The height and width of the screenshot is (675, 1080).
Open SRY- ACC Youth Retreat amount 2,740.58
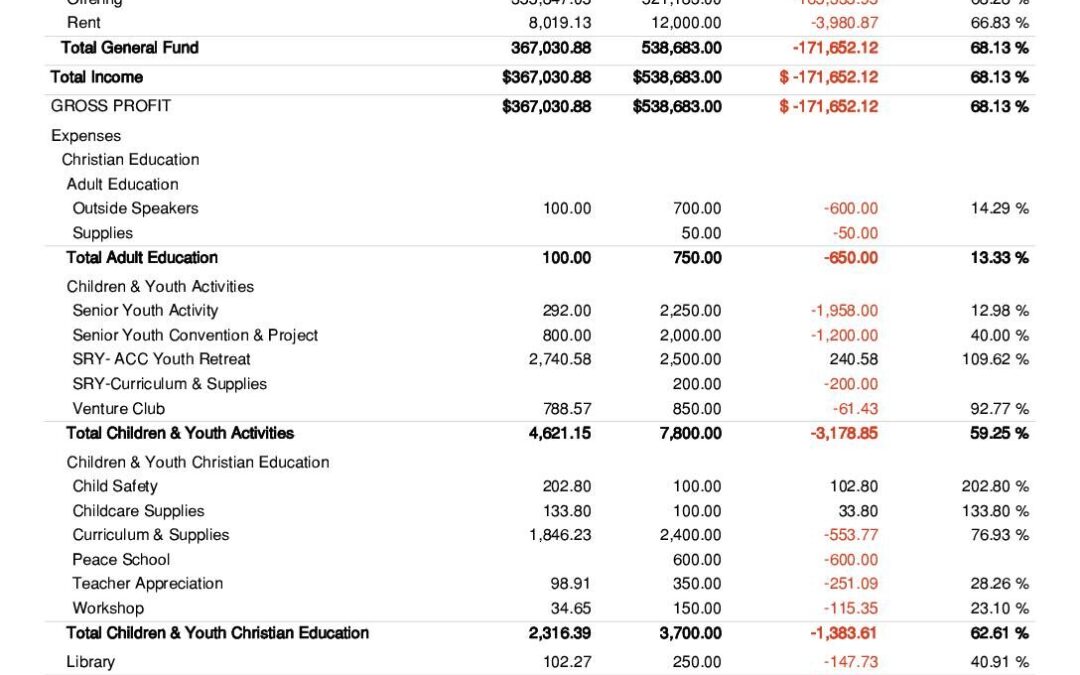click(560, 360)
